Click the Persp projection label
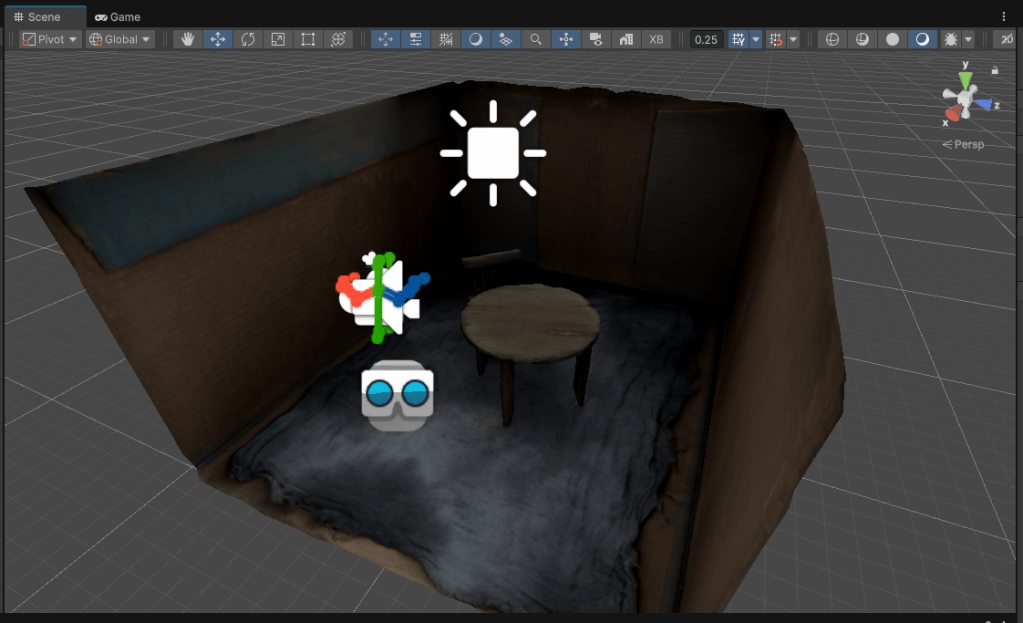Image resolution: width=1023 pixels, height=623 pixels. point(964,144)
